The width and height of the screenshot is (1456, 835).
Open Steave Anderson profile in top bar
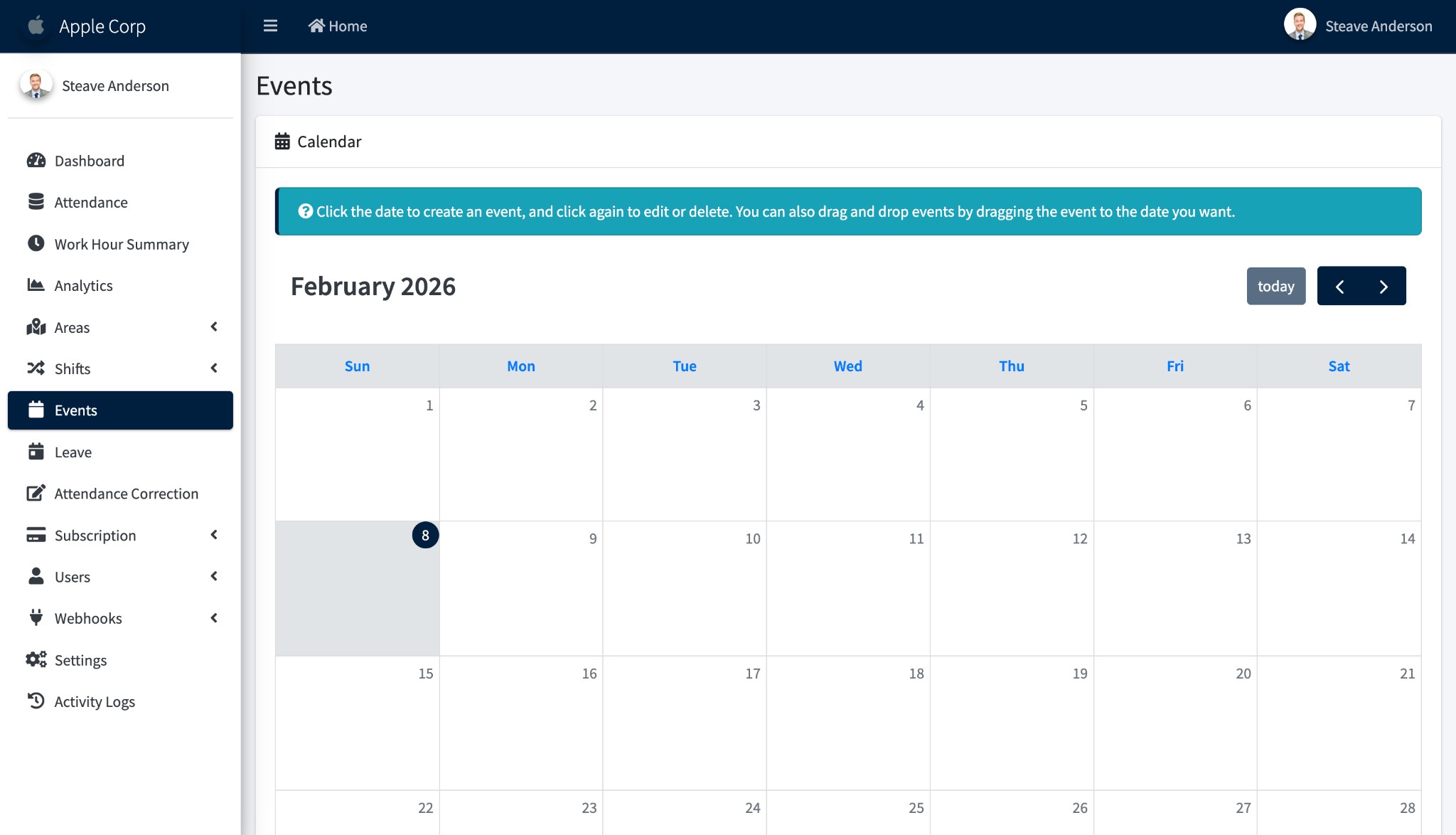pos(1358,26)
